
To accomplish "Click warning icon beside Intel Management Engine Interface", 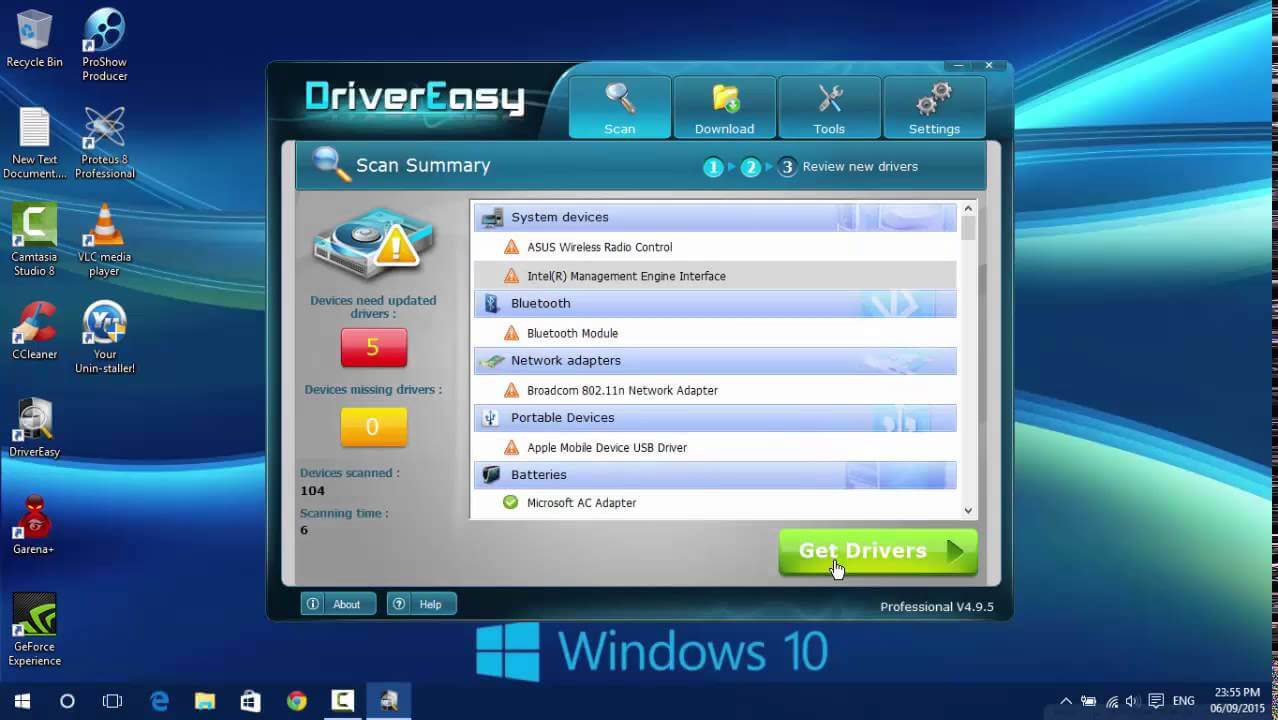I will (x=511, y=276).
